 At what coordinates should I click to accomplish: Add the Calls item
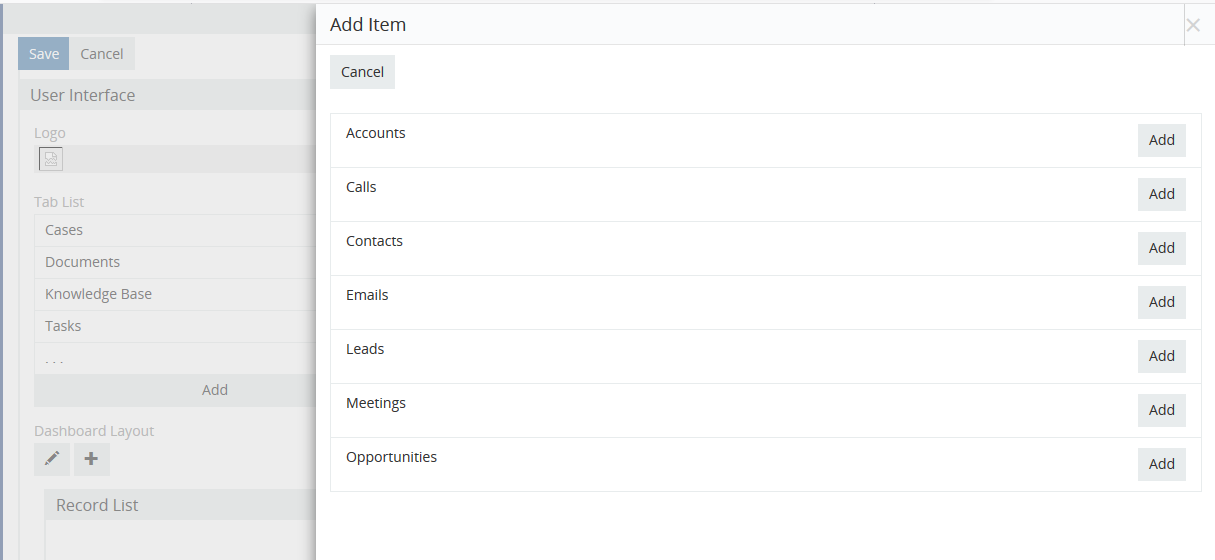1161,194
